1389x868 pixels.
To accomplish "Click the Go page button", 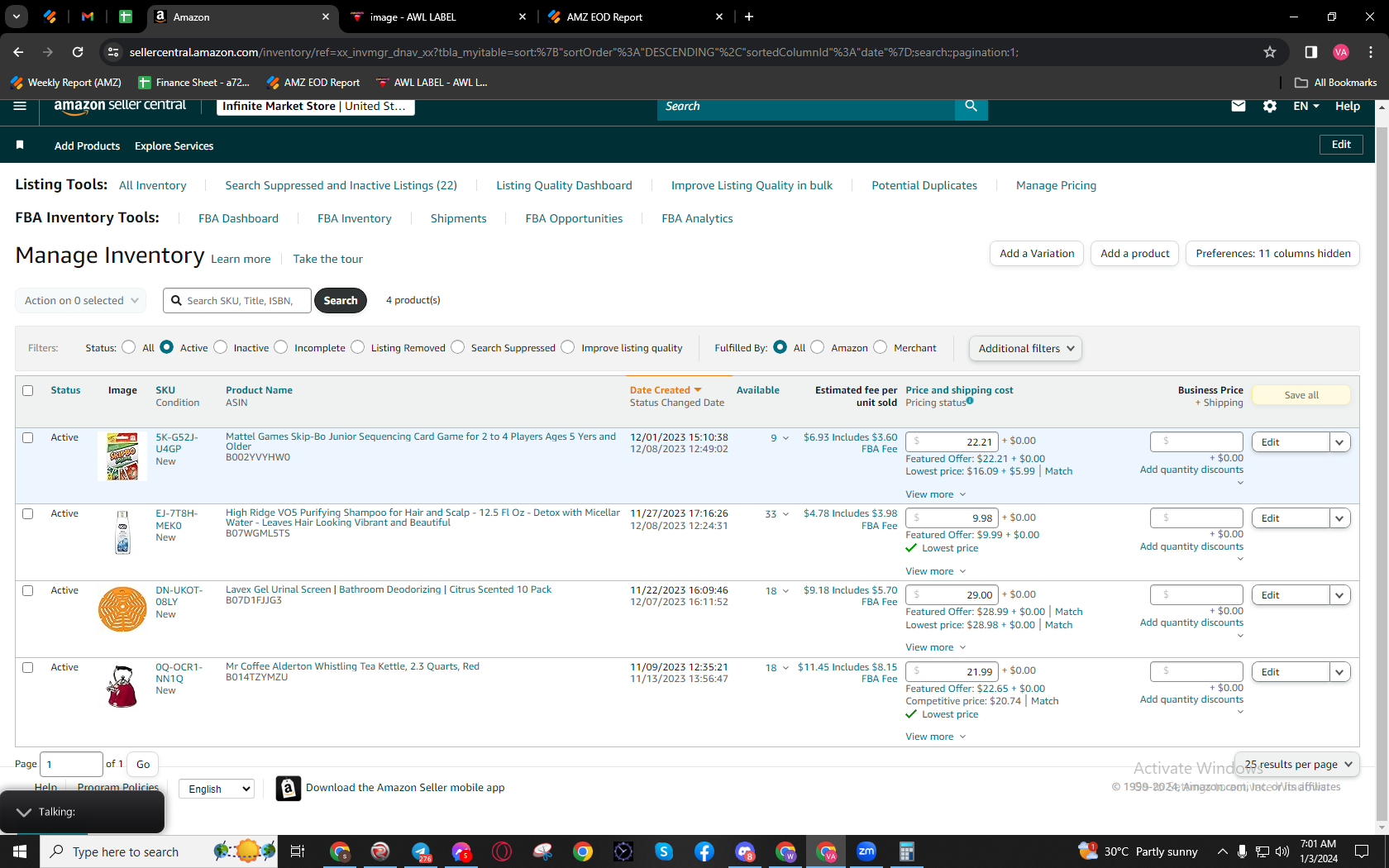I will (143, 765).
